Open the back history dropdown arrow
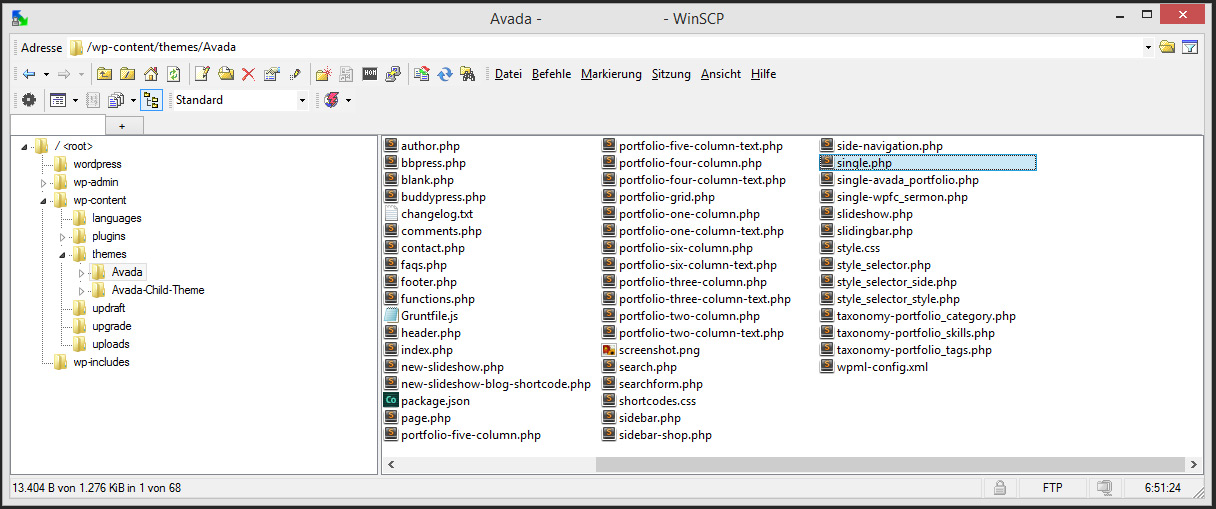The image size is (1216, 509). 45,74
